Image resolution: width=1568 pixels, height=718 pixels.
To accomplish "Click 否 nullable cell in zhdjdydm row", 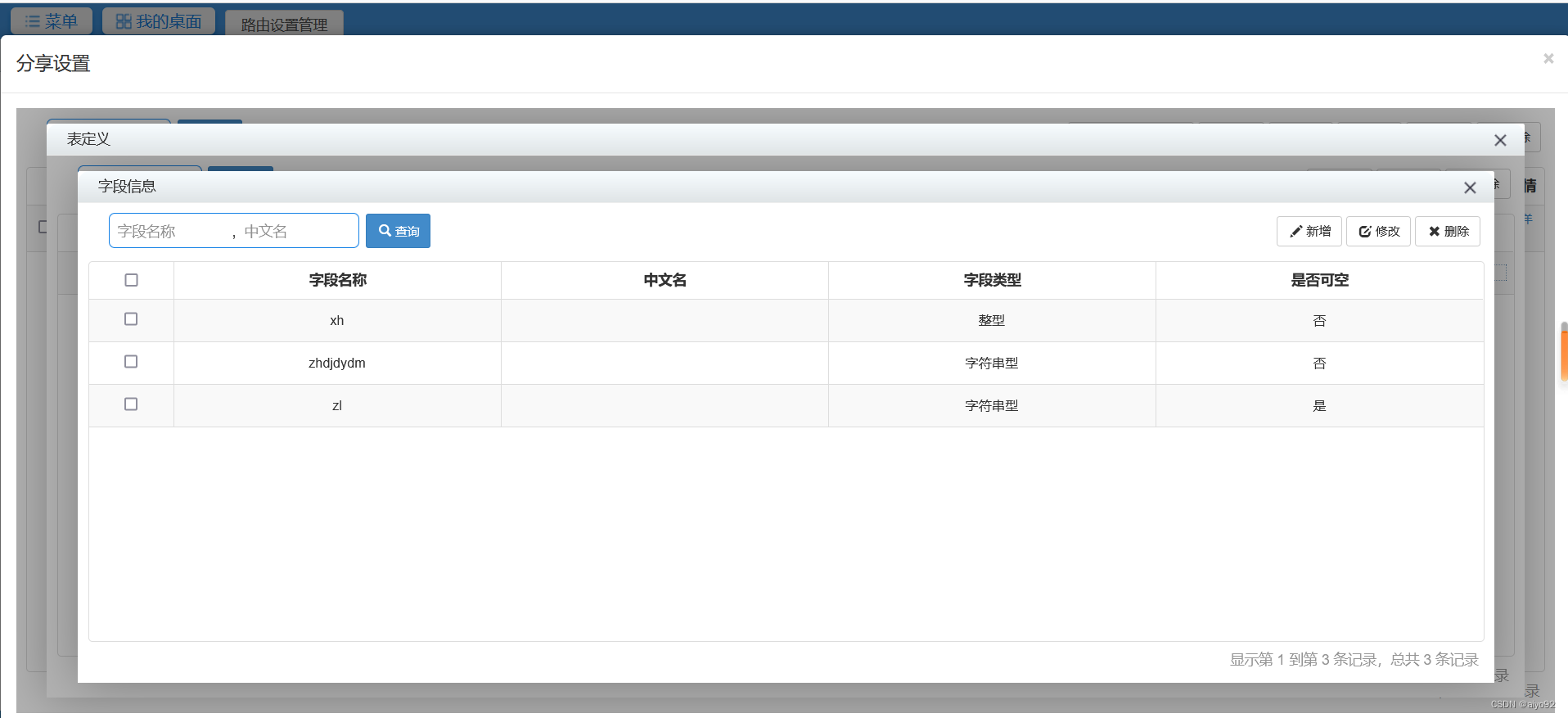I will point(1319,364).
